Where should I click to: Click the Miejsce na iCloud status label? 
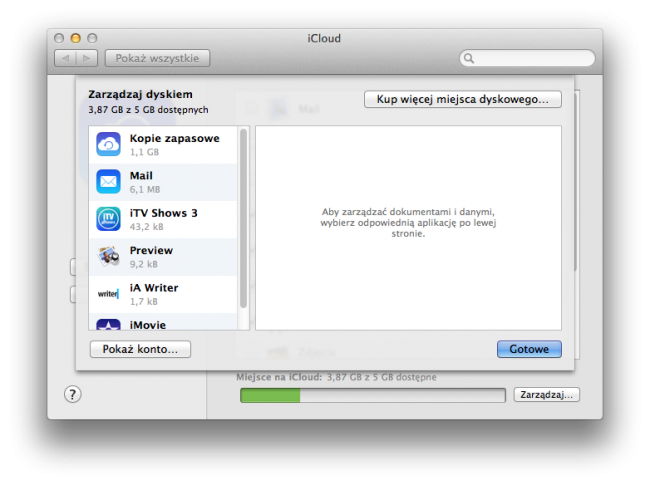point(279,377)
